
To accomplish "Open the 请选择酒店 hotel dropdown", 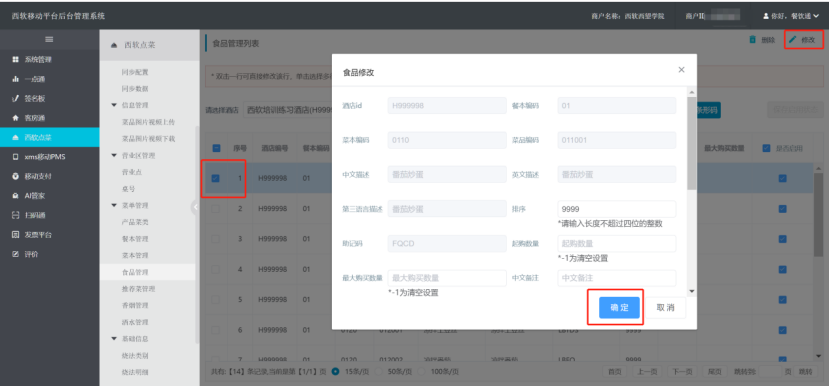I will point(288,110).
